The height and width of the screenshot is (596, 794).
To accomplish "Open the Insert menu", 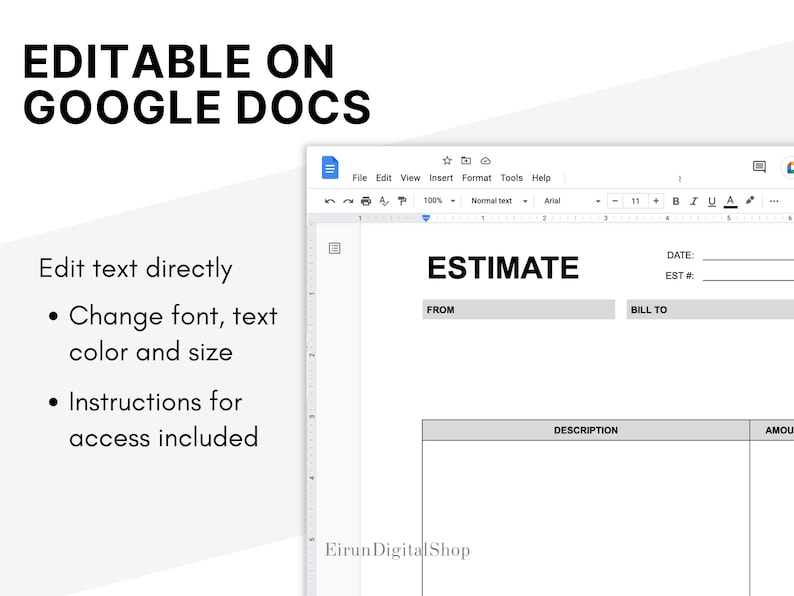I will click(441, 178).
